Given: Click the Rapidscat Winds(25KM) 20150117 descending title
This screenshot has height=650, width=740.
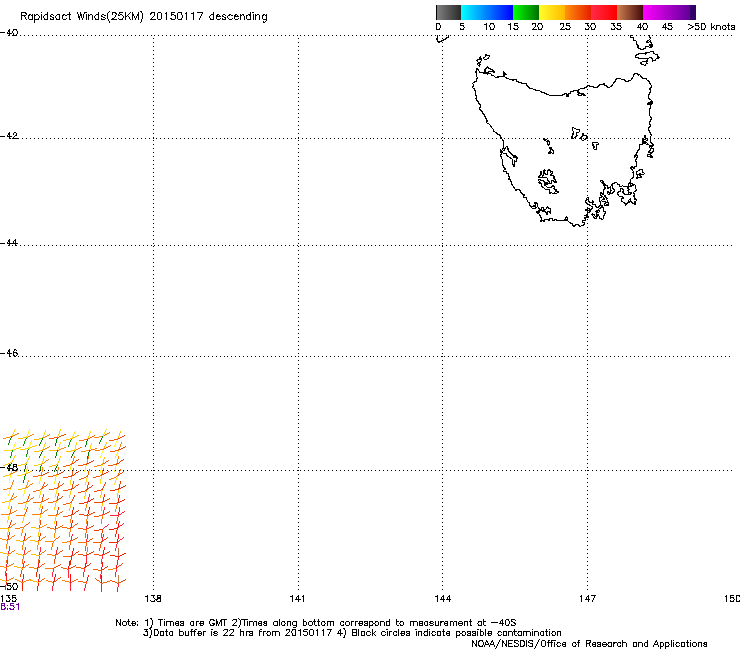Looking at the screenshot, I should pyautogui.click(x=143, y=16).
